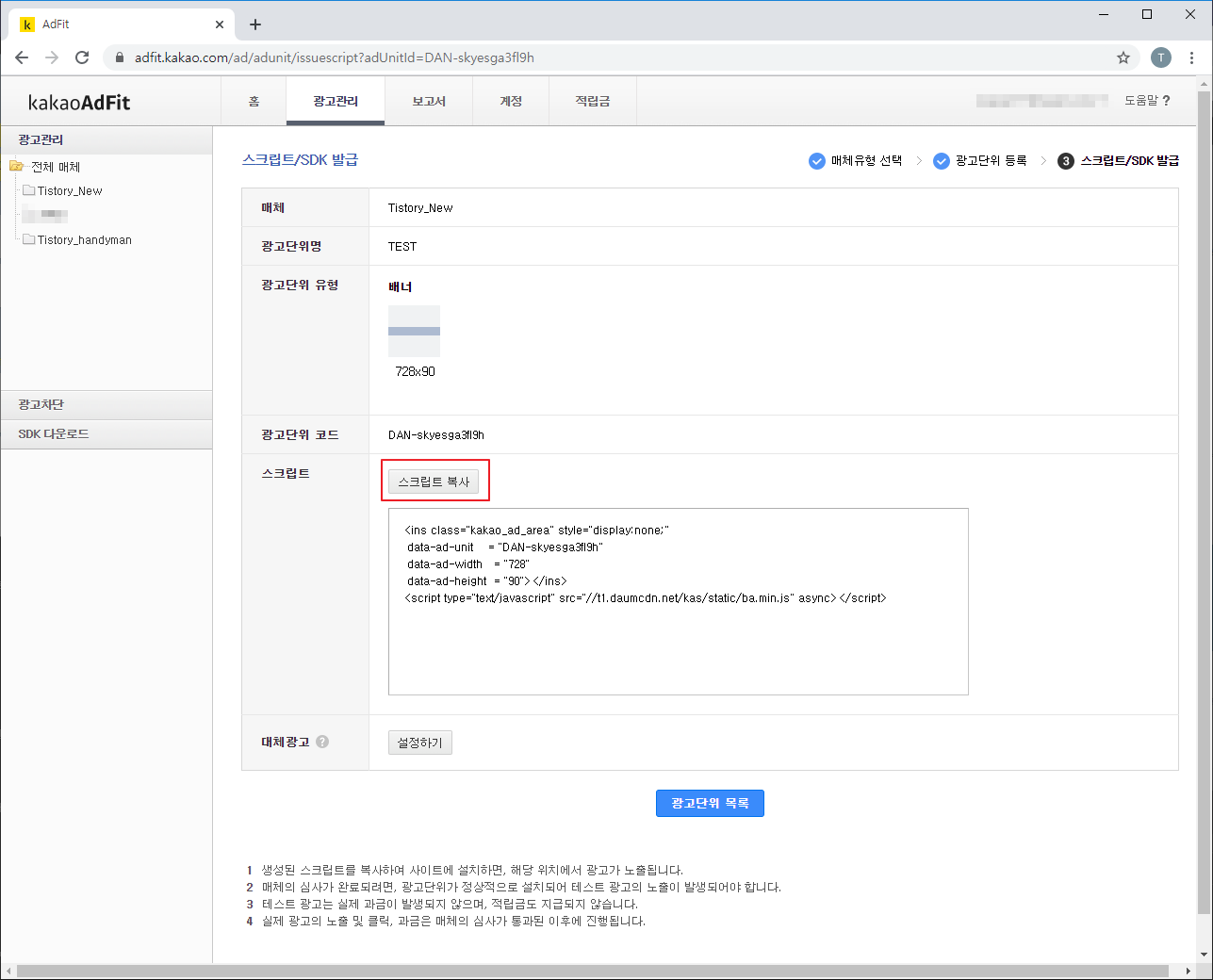Close the AdFit browser tab
The width and height of the screenshot is (1213, 980).
click(220, 24)
